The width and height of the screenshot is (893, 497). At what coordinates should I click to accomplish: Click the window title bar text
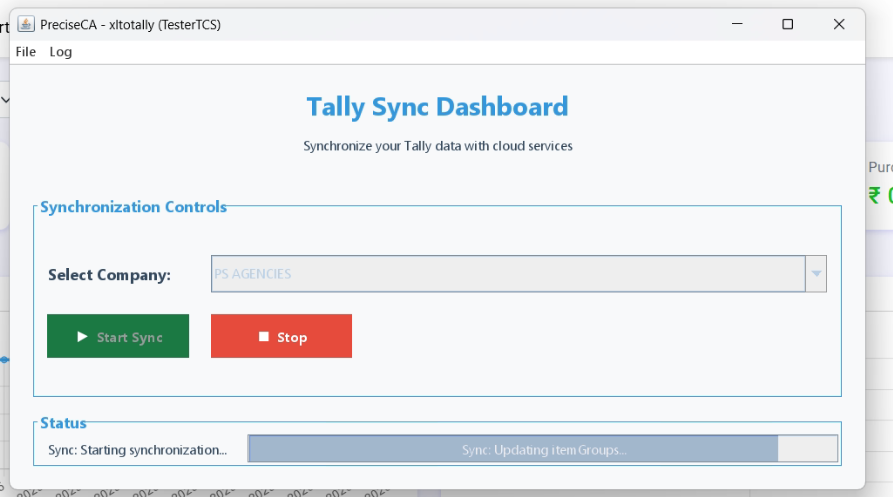(130, 24)
